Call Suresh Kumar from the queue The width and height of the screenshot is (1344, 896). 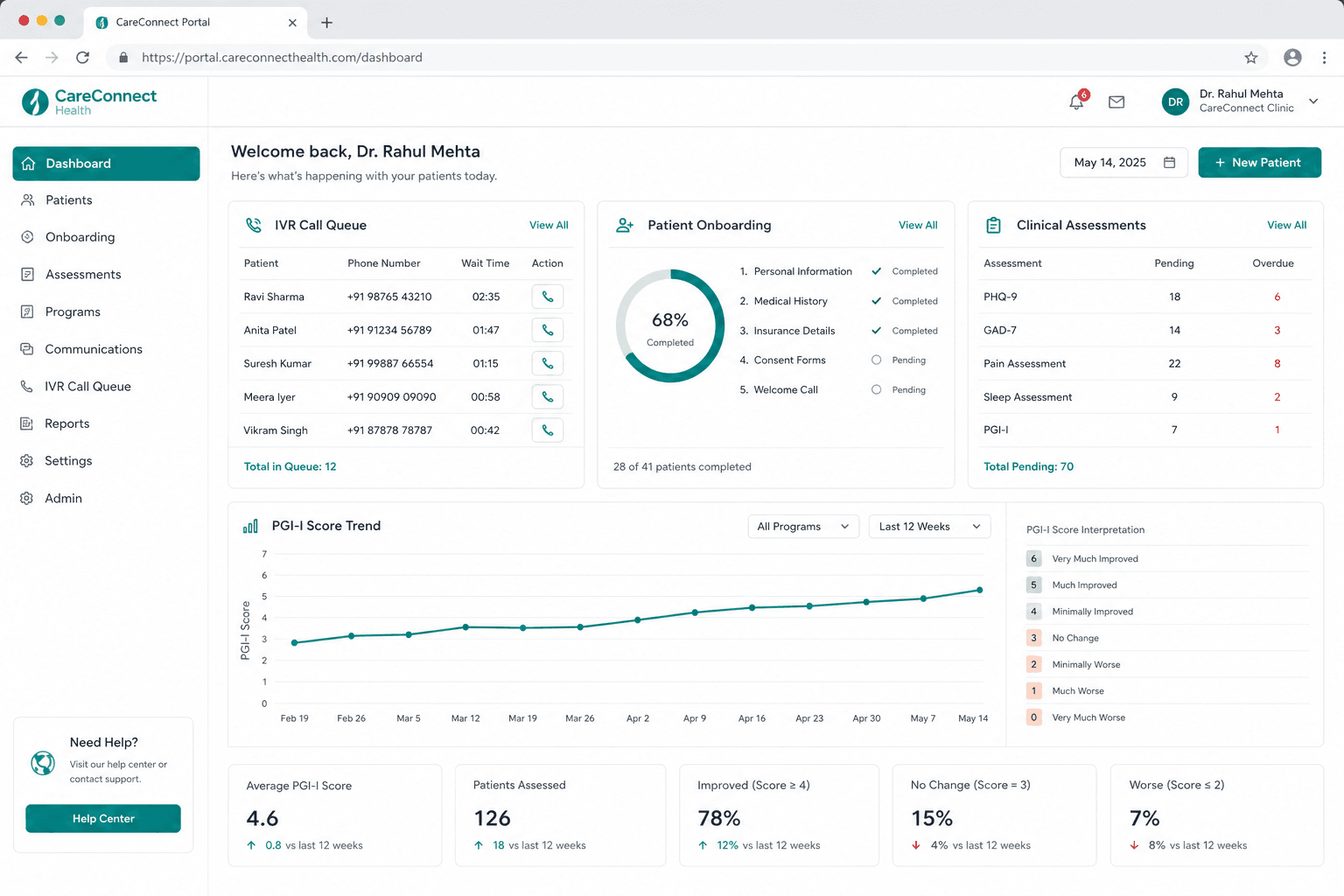click(548, 363)
